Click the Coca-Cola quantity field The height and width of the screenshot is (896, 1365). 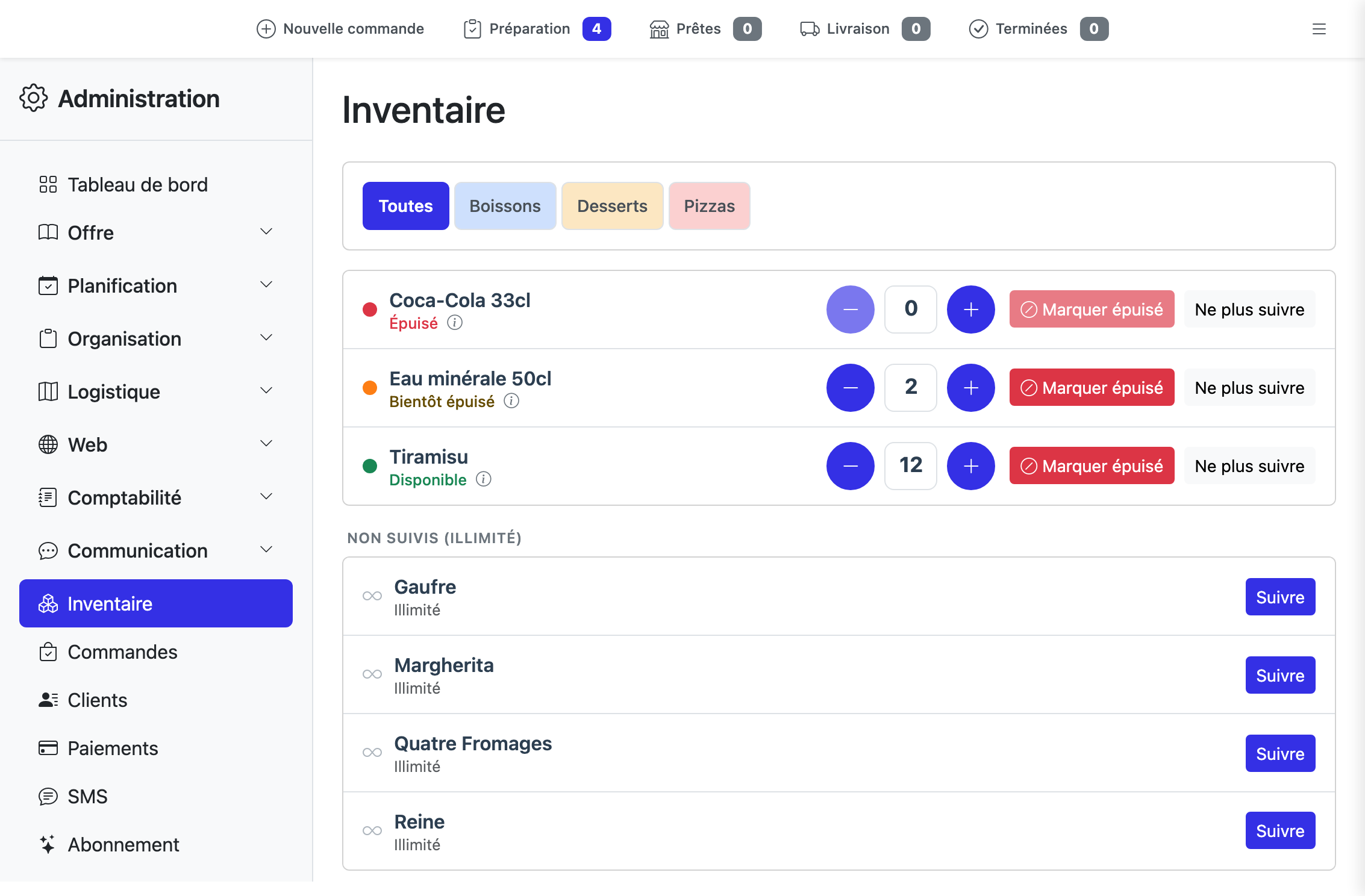tap(910, 310)
